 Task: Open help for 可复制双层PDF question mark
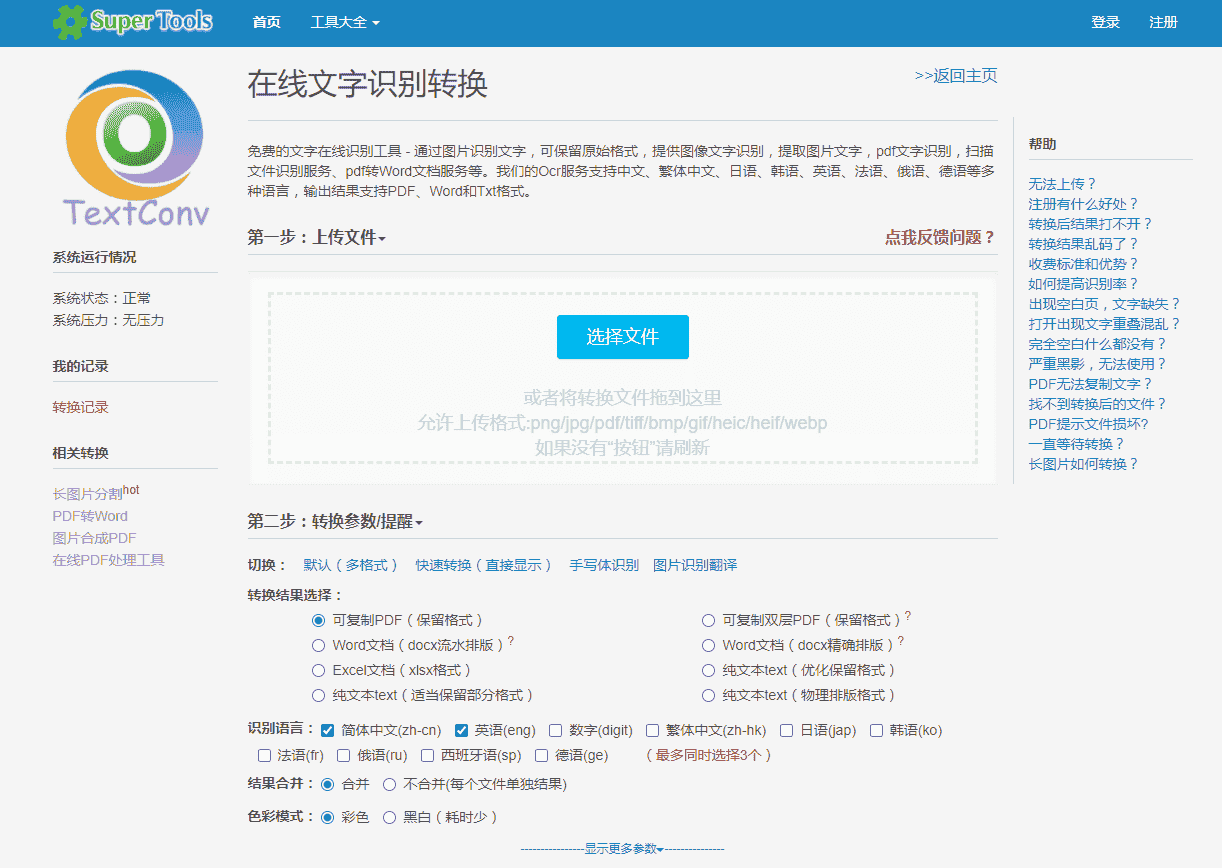(908, 617)
